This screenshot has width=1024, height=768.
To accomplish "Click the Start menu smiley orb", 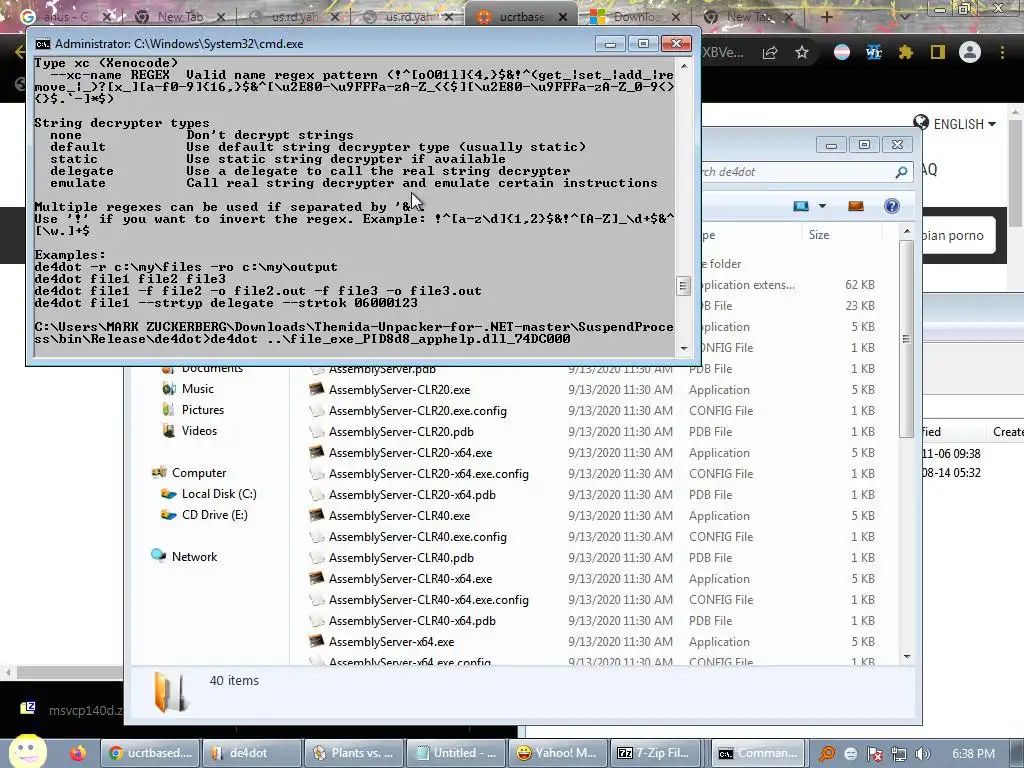I will 27,751.
